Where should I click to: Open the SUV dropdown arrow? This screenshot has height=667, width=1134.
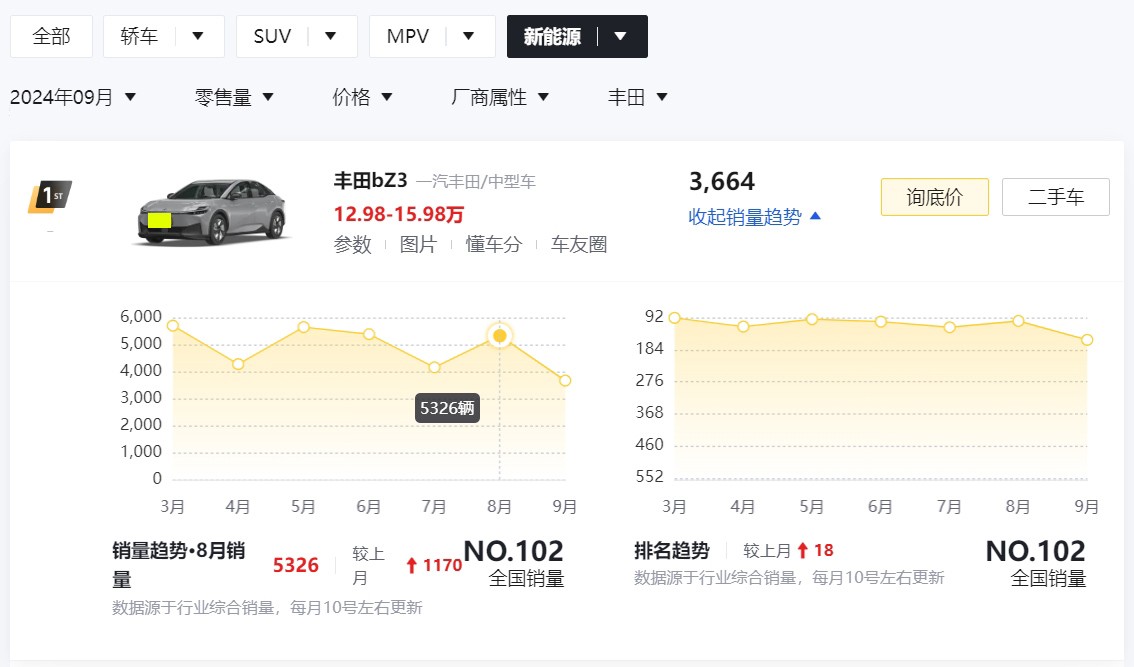331,36
